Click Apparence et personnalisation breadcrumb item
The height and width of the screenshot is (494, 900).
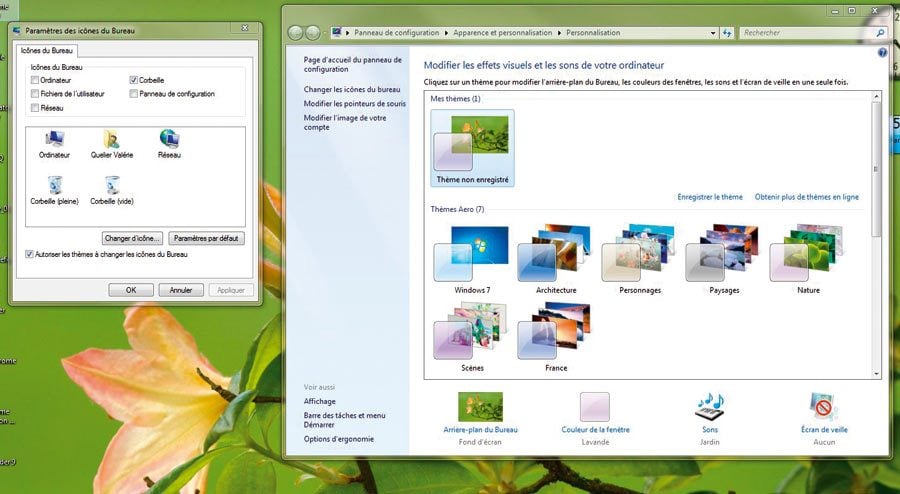[502, 33]
